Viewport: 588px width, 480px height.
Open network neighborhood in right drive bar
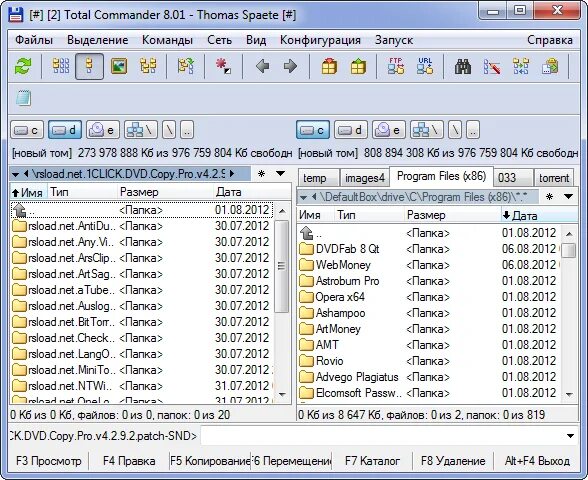427,130
